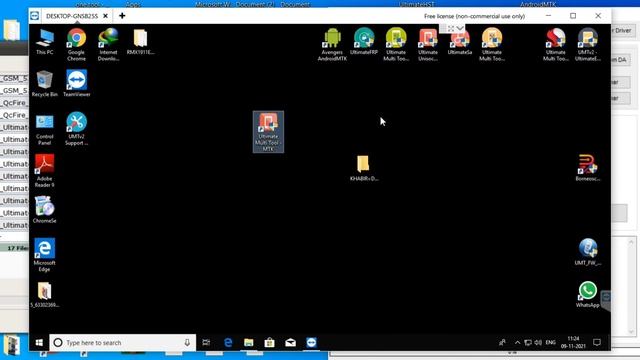Close the DESKTOP-GNSB2SS session tab
Viewport: 640px width, 360px height.
tap(105, 16)
